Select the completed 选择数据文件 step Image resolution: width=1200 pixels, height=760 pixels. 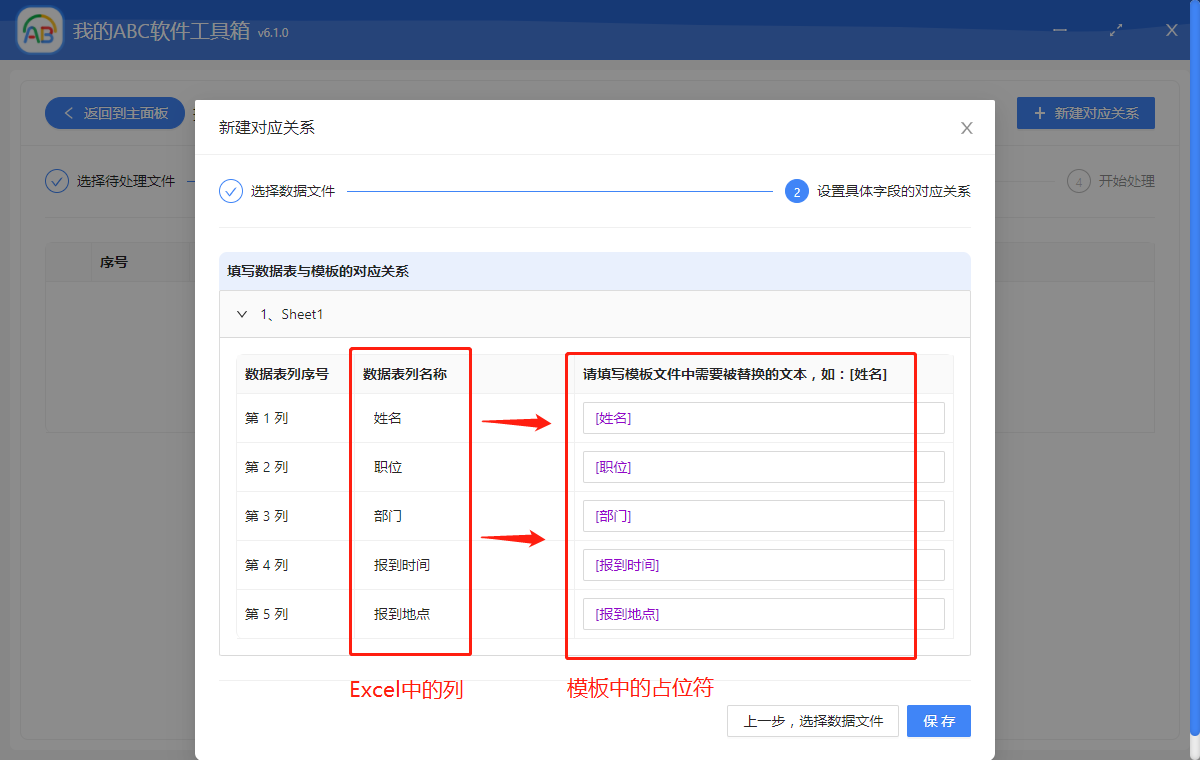tap(289, 190)
